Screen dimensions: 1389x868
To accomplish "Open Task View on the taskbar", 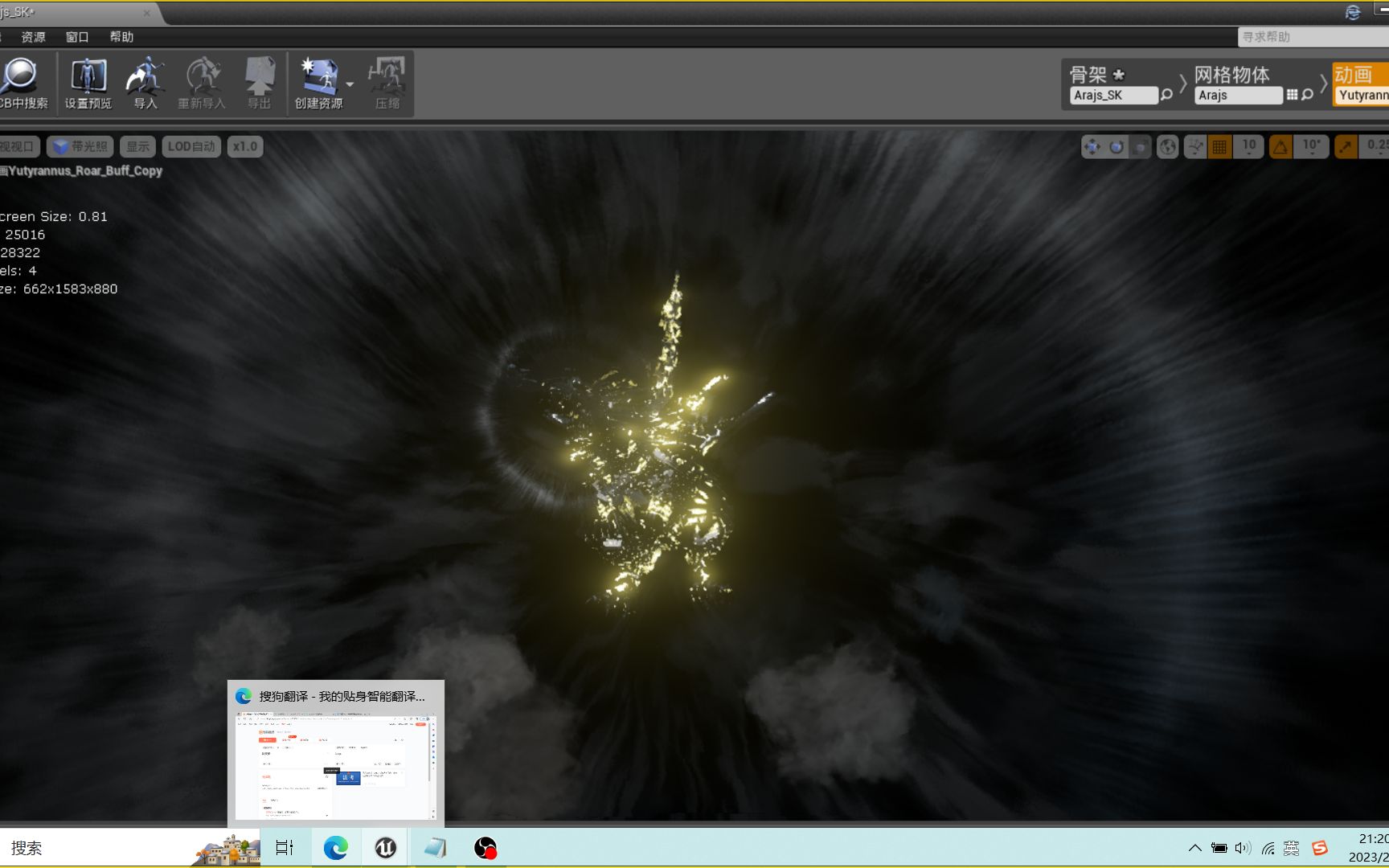I will click(285, 848).
